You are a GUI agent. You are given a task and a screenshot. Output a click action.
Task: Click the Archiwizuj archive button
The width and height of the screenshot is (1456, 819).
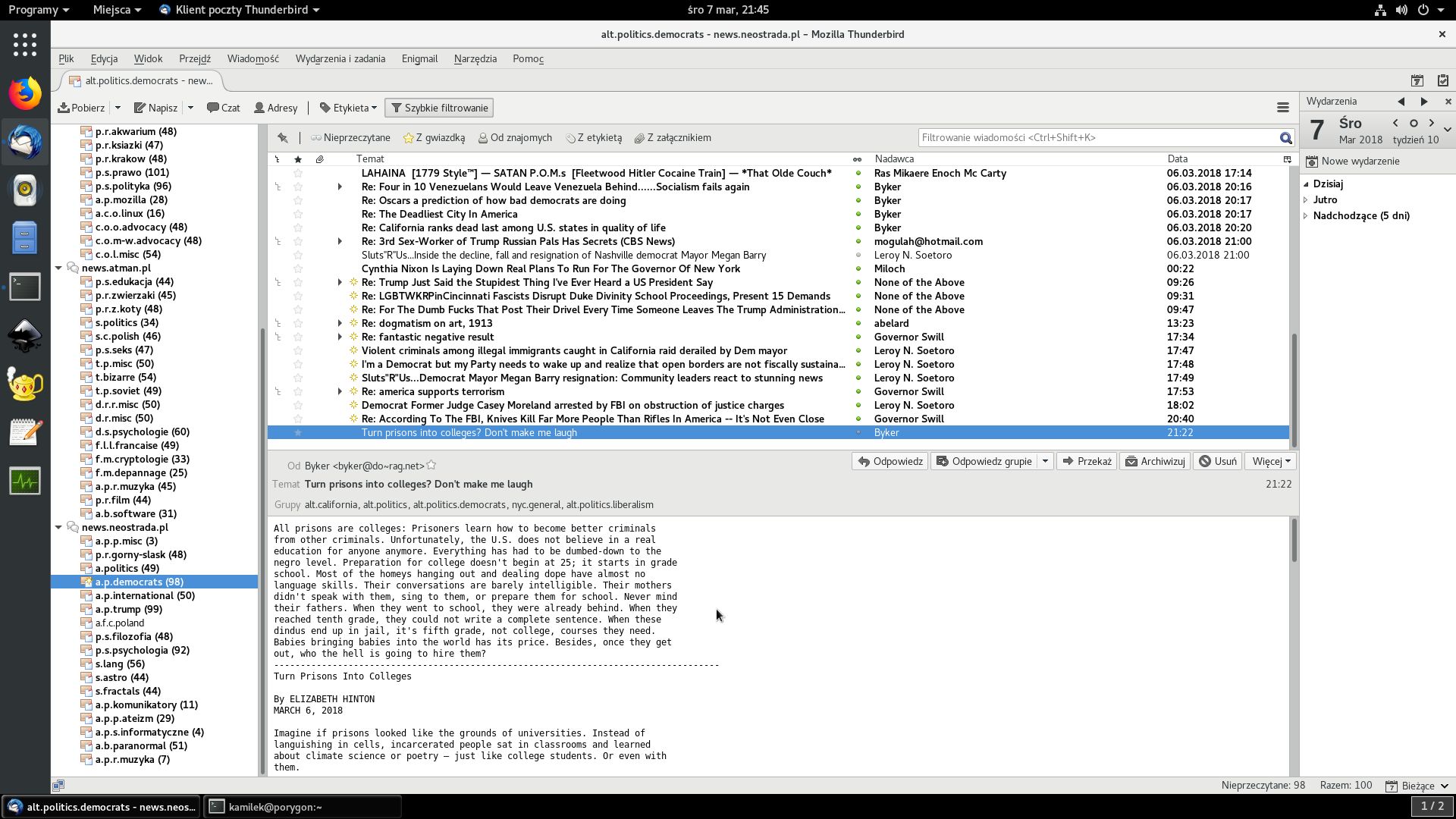pos(1155,461)
